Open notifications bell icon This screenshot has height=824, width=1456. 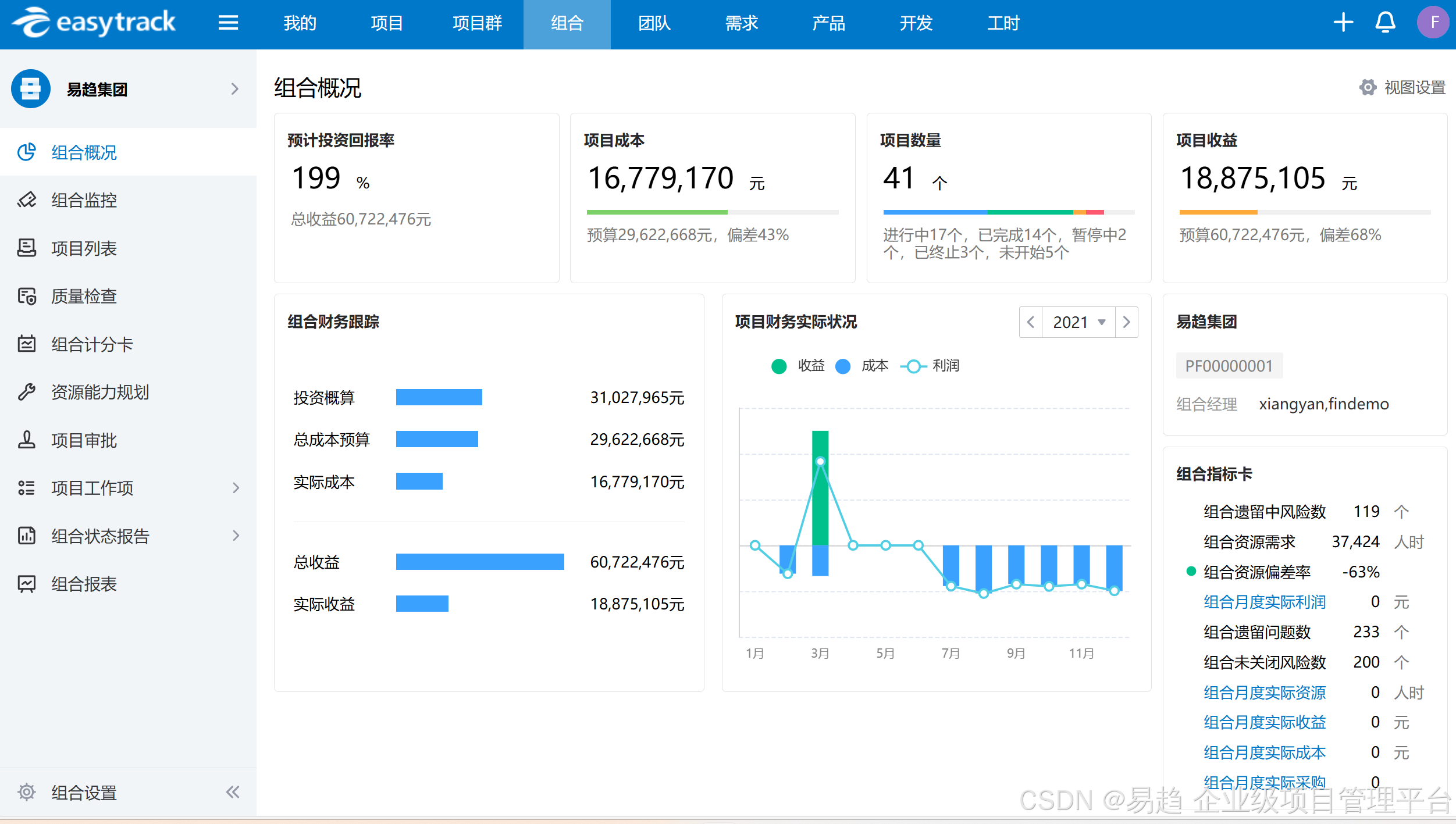(1385, 23)
